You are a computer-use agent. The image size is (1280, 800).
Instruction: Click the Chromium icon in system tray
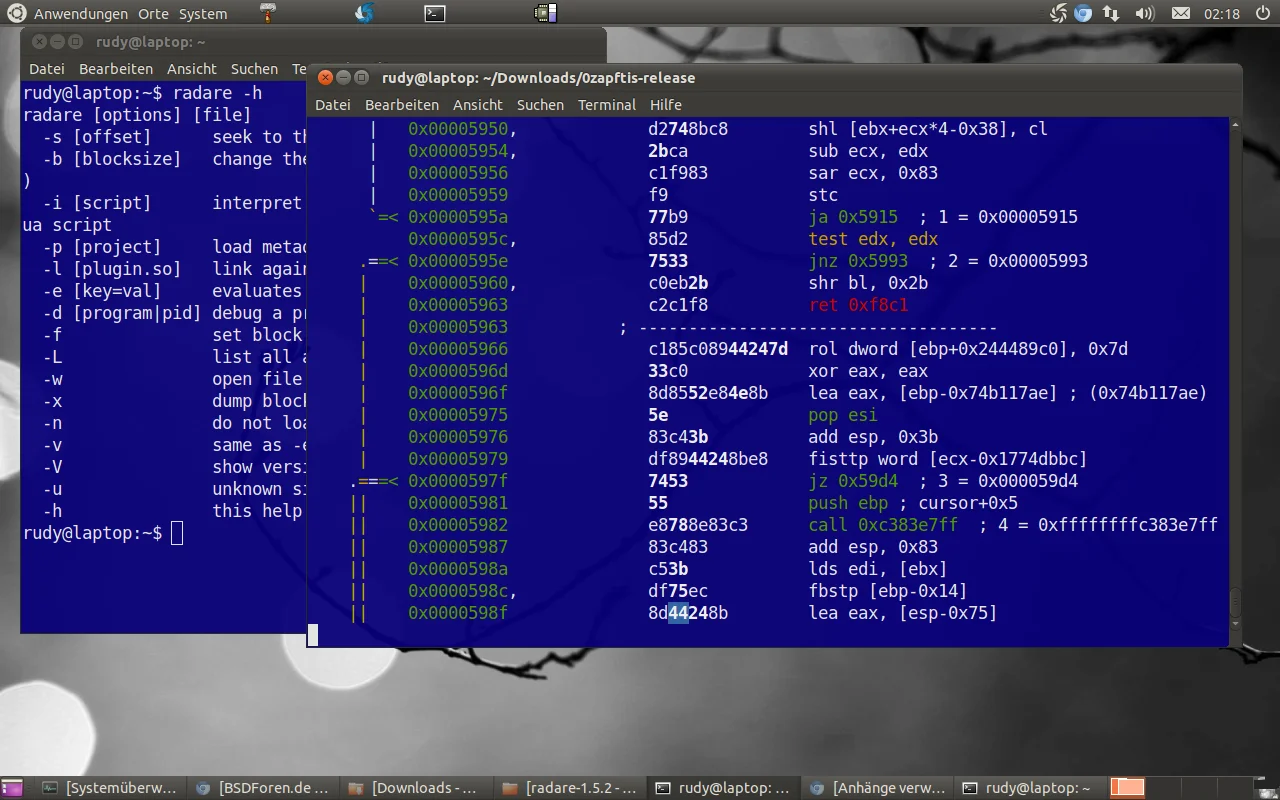coord(1083,13)
